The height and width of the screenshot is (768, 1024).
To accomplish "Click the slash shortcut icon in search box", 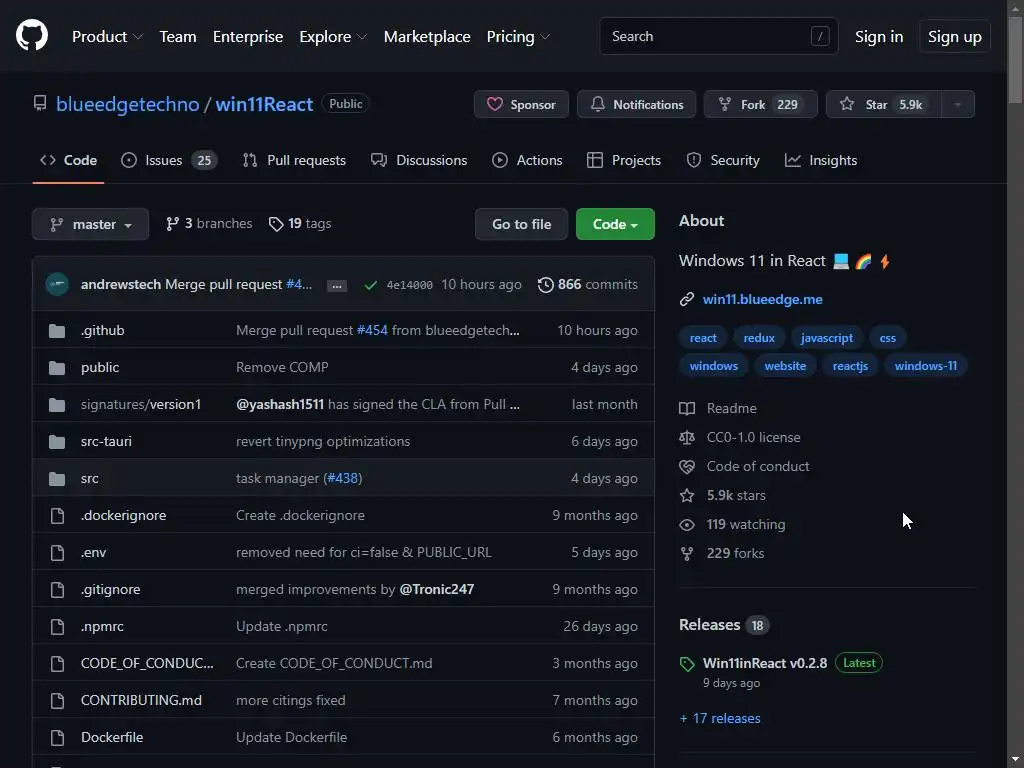I will (x=820, y=36).
